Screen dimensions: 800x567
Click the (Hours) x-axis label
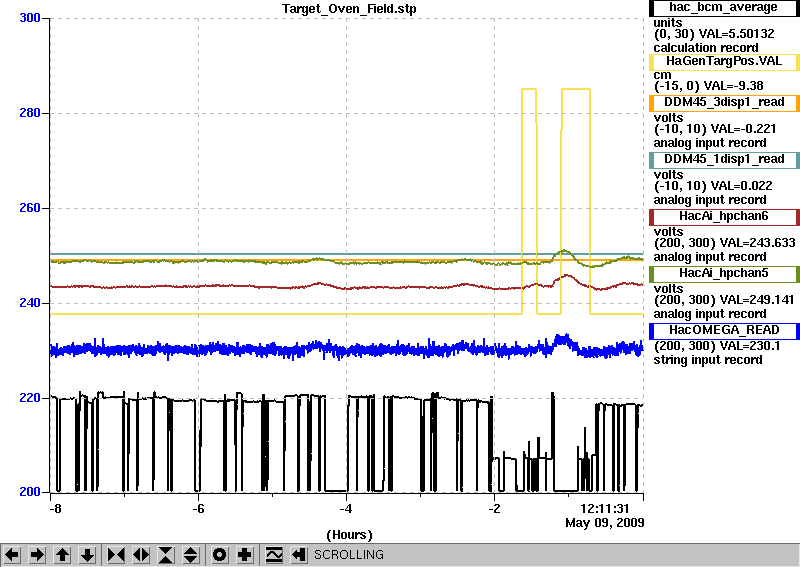[x=349, y=535]
